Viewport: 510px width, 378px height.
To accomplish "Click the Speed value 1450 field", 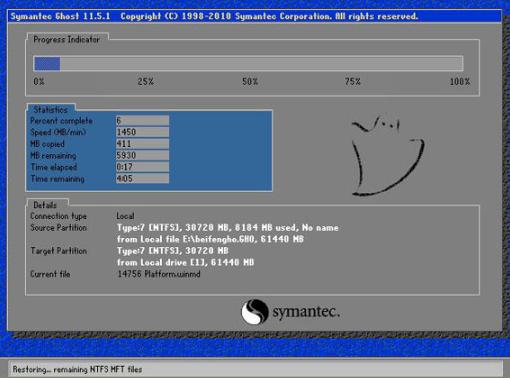I will (x=142, y=132).
